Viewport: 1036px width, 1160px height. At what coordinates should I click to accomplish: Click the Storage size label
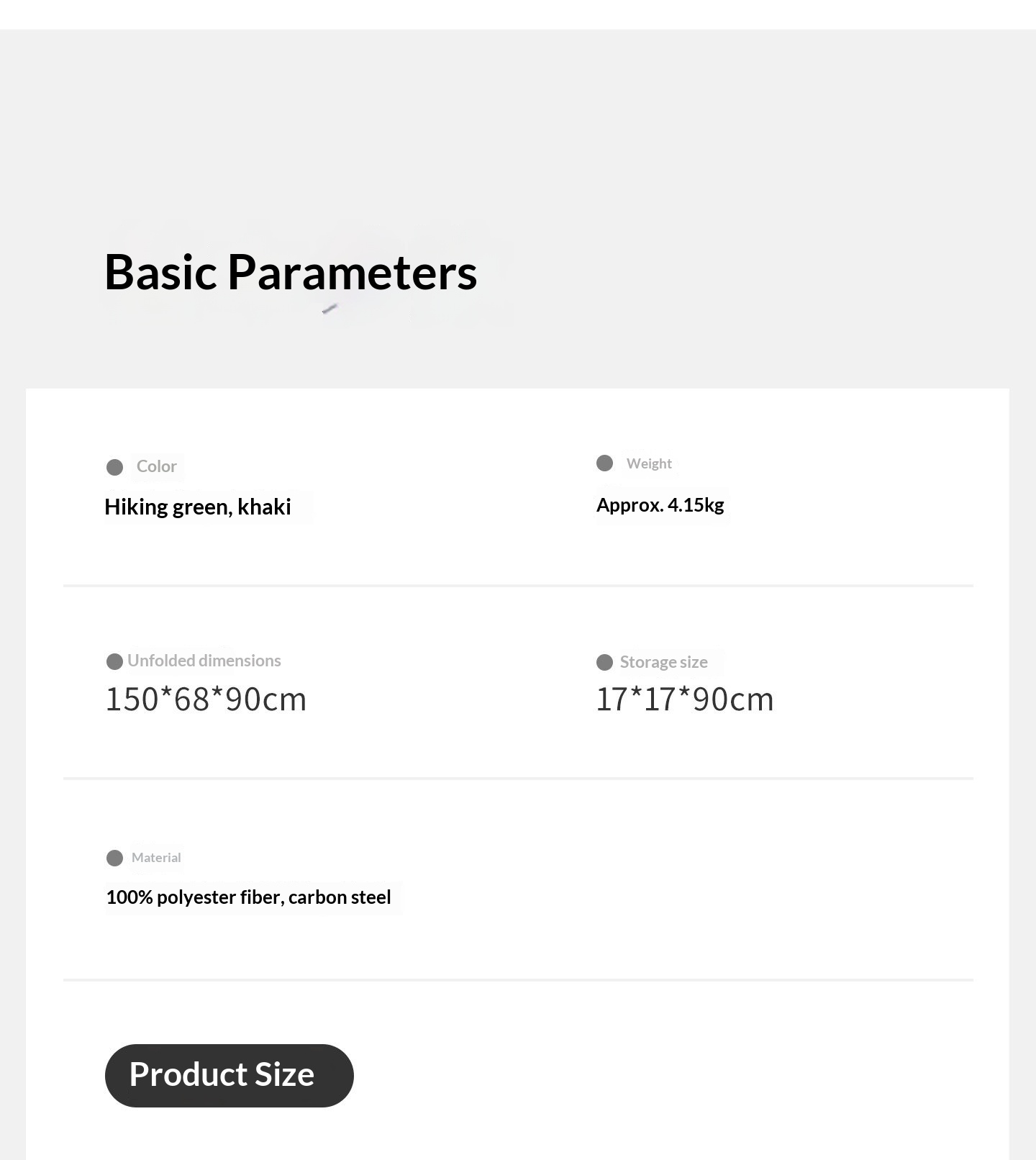click(663, 662)
